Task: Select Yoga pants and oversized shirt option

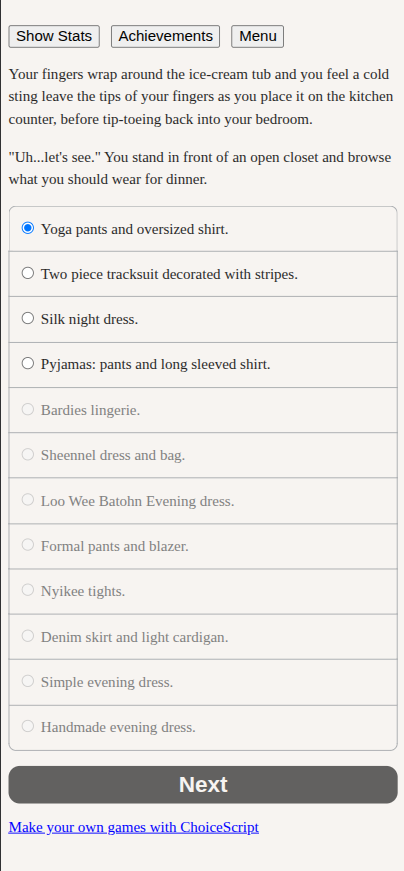Action: click(x=203, y=229)
